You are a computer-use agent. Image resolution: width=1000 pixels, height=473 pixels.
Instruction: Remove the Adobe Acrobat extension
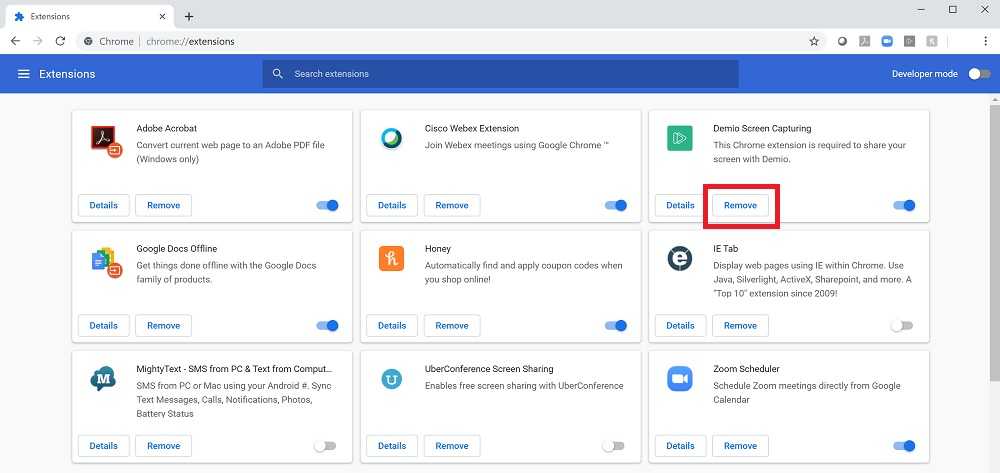coord(163,205)
